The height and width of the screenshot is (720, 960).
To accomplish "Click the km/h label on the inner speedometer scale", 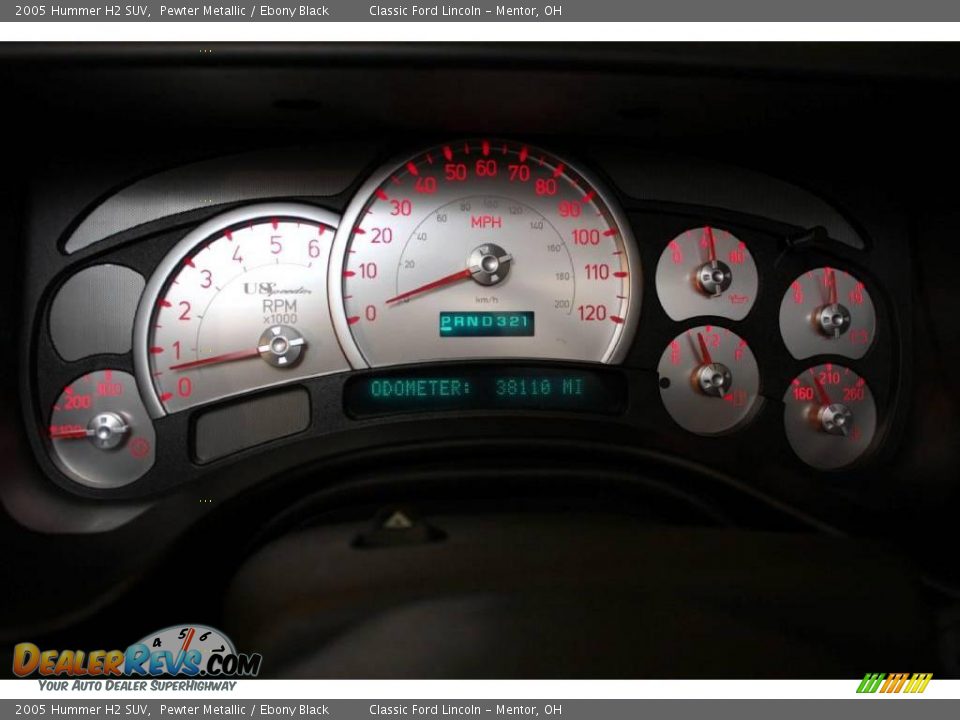I will coord(487,300).
